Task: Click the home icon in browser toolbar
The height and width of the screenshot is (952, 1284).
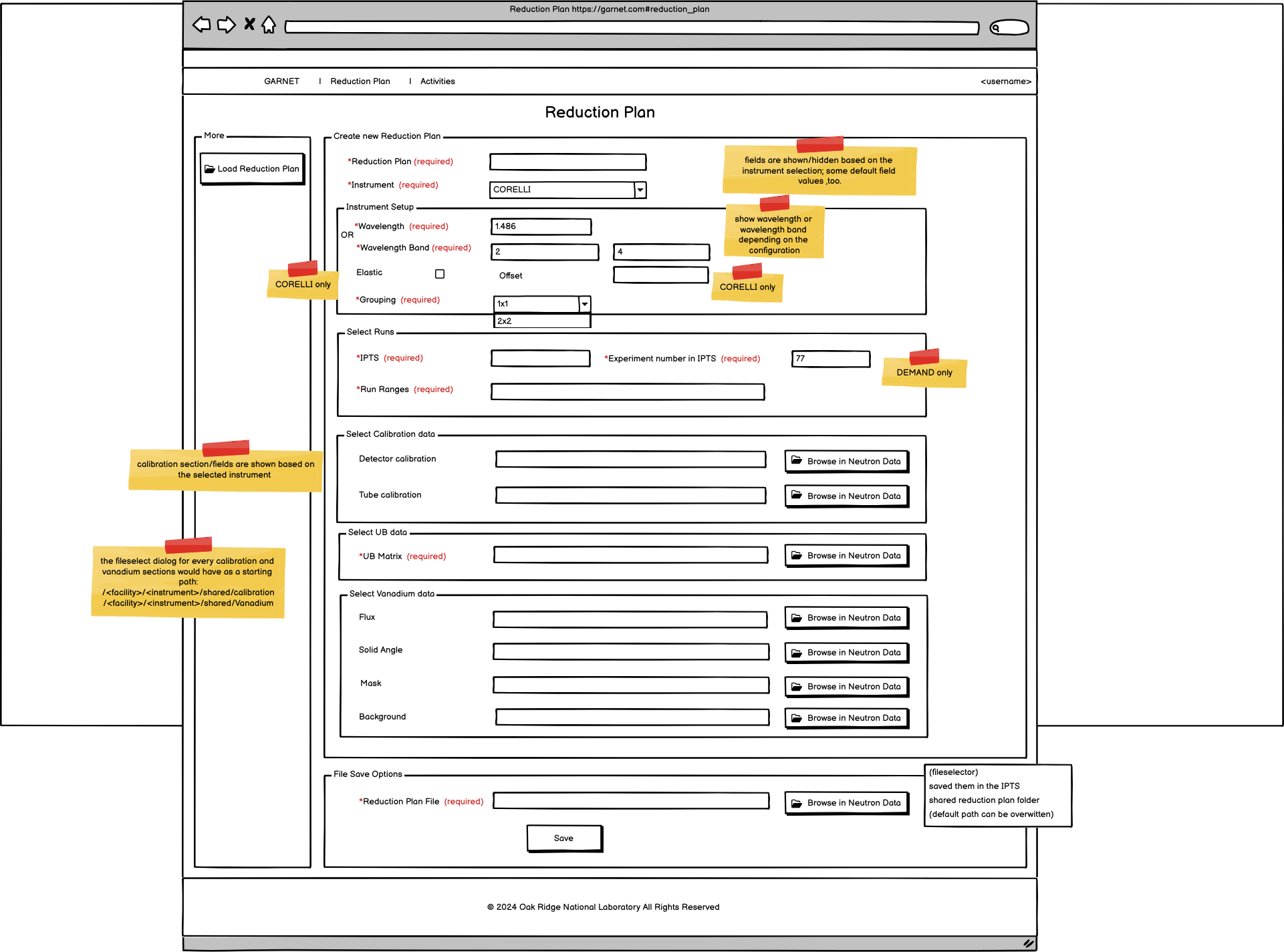Action: pyautogui.click(x=269, y=24)
